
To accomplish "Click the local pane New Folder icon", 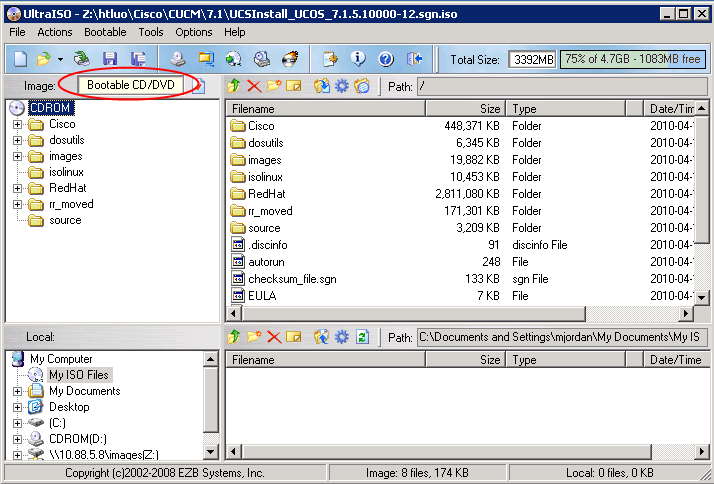I will tap(254, 337).
